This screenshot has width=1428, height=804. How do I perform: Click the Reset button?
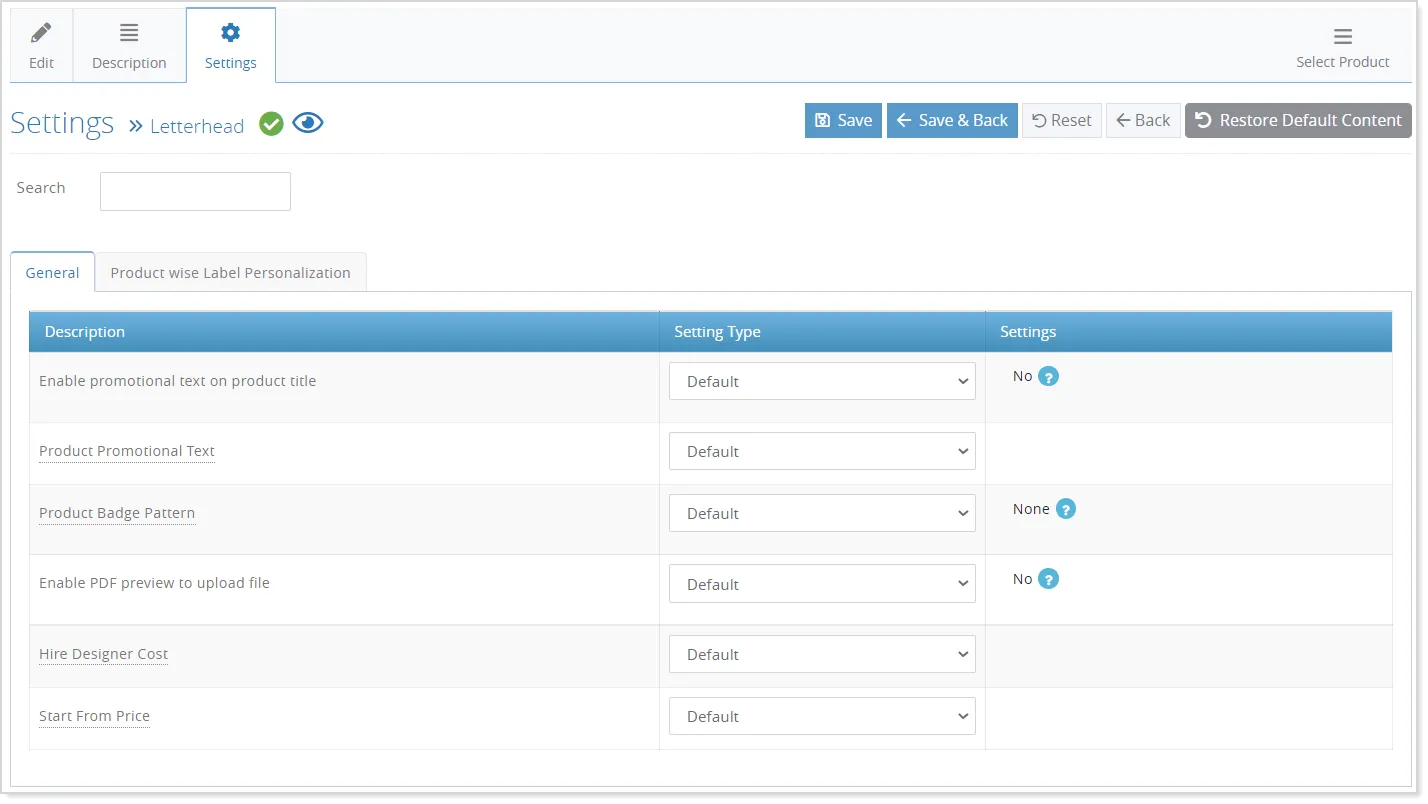click(1062, 120)
